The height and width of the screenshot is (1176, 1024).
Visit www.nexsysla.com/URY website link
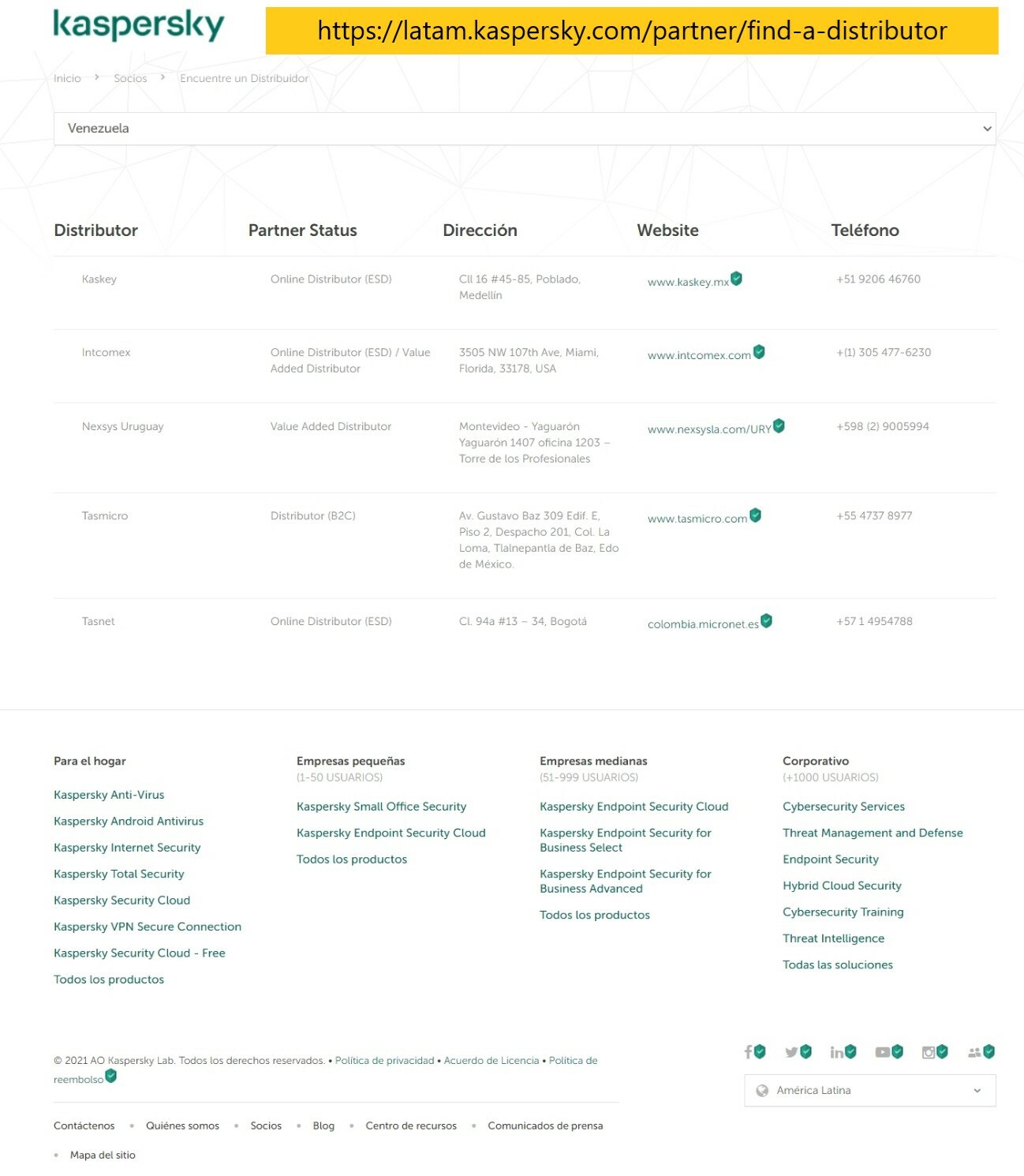pos(709,429)
